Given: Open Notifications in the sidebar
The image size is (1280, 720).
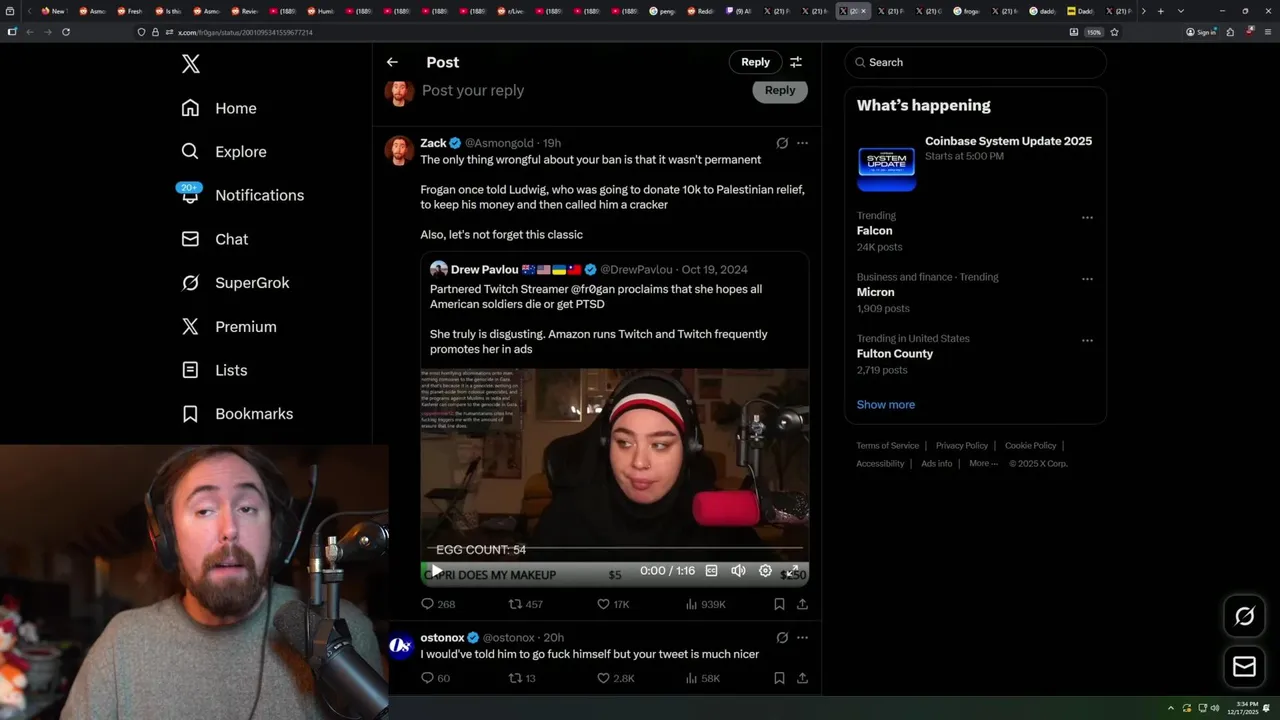Looking at the screenshot, I should tap(243, 195).
